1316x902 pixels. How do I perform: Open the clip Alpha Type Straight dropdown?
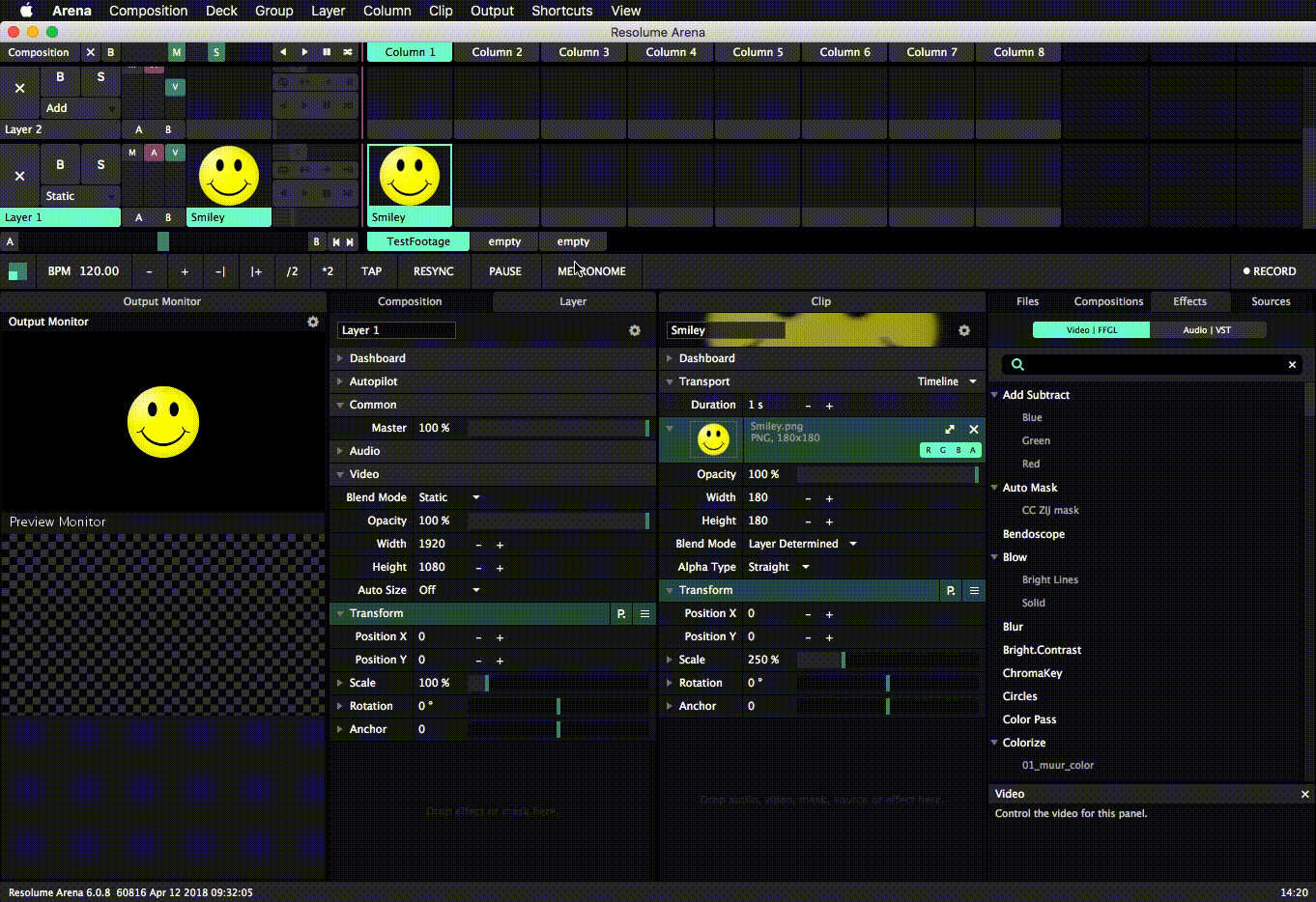point(779,567)
